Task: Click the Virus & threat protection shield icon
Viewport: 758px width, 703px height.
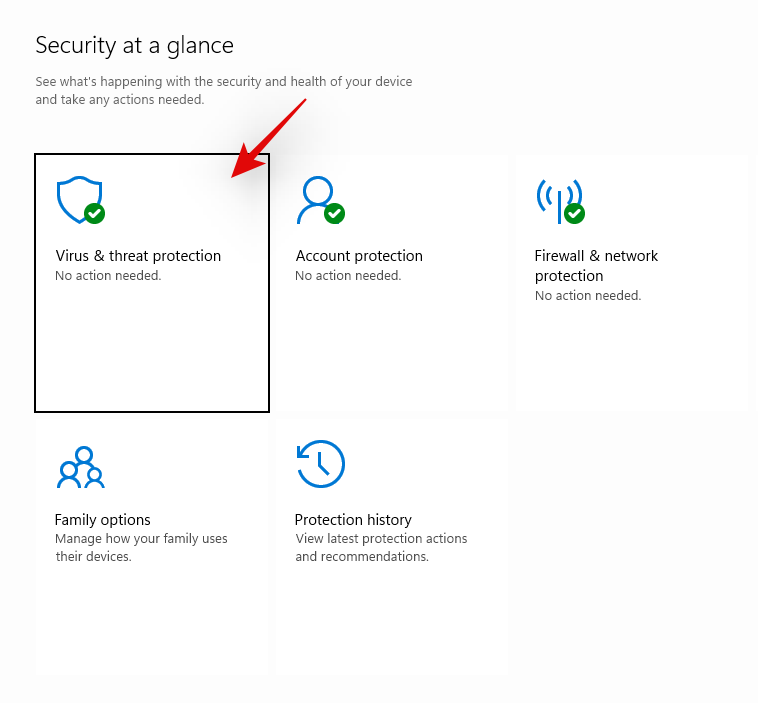Action: tap(77, 198)
